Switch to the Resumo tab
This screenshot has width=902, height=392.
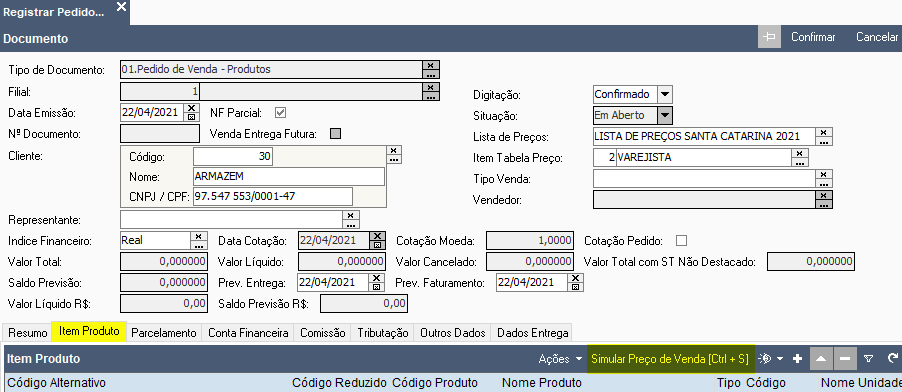click(28, 333)
